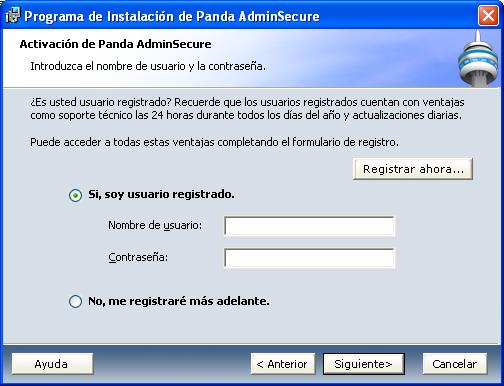This screenshot has width=504, height=386.
Task: Click the text 'Introduzca el nombre de usuario y la contraseña.'
Action: [x=148, y=66]
